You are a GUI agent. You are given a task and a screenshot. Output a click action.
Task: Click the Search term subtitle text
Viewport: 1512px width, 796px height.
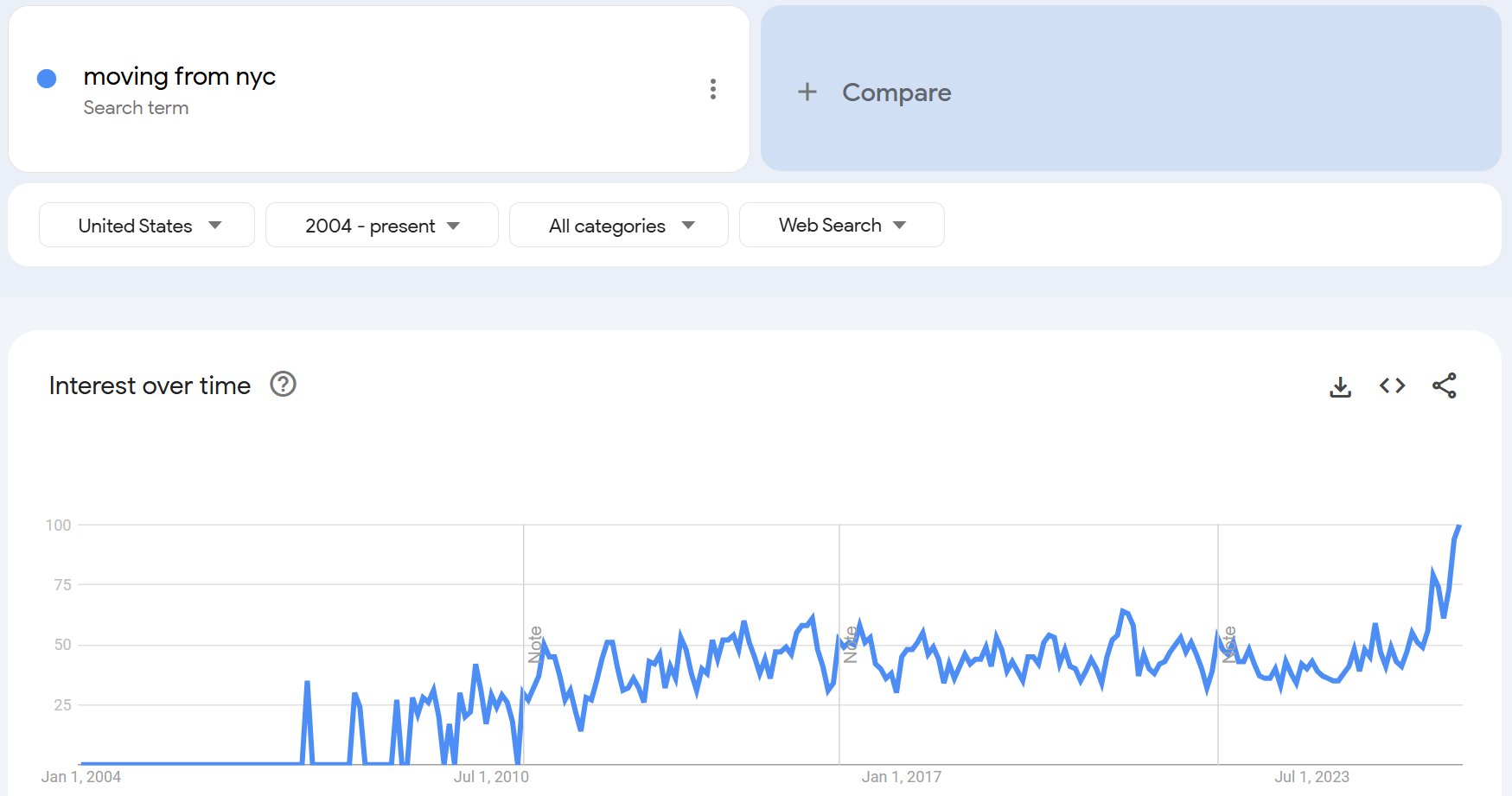[136, 108]
